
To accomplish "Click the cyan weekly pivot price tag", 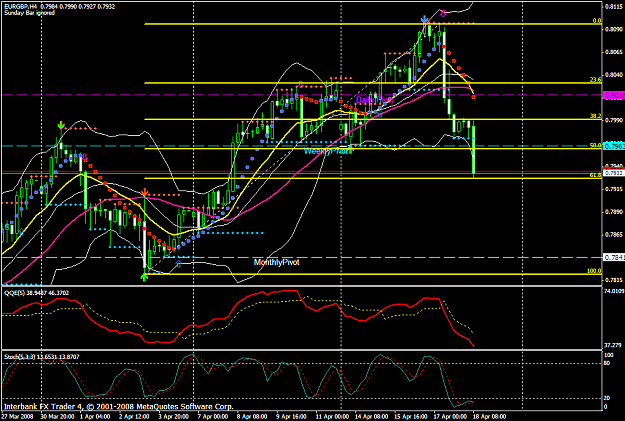I will coord(614,146).
